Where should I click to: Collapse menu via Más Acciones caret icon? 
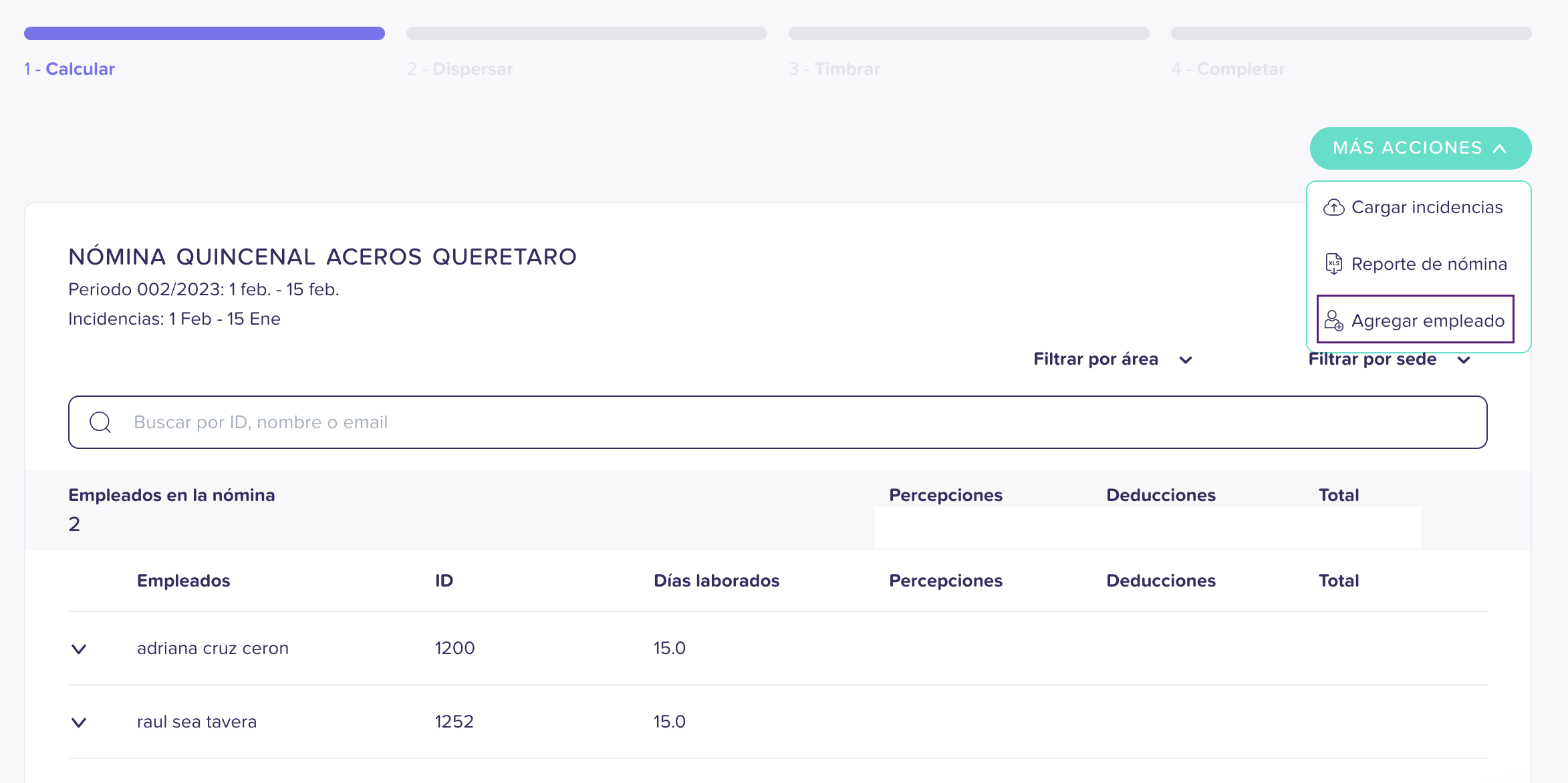[1500, 148]
